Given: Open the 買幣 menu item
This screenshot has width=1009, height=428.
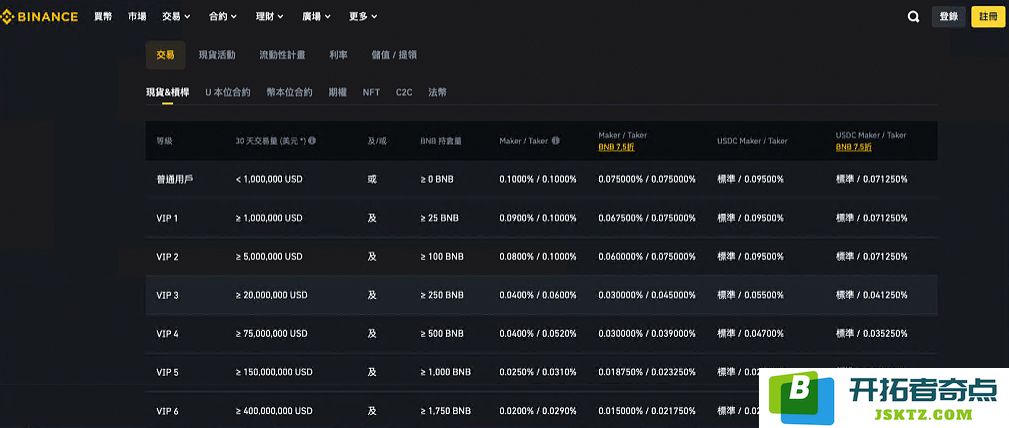Looking at the screenshot, I should [x=103, y=17].
